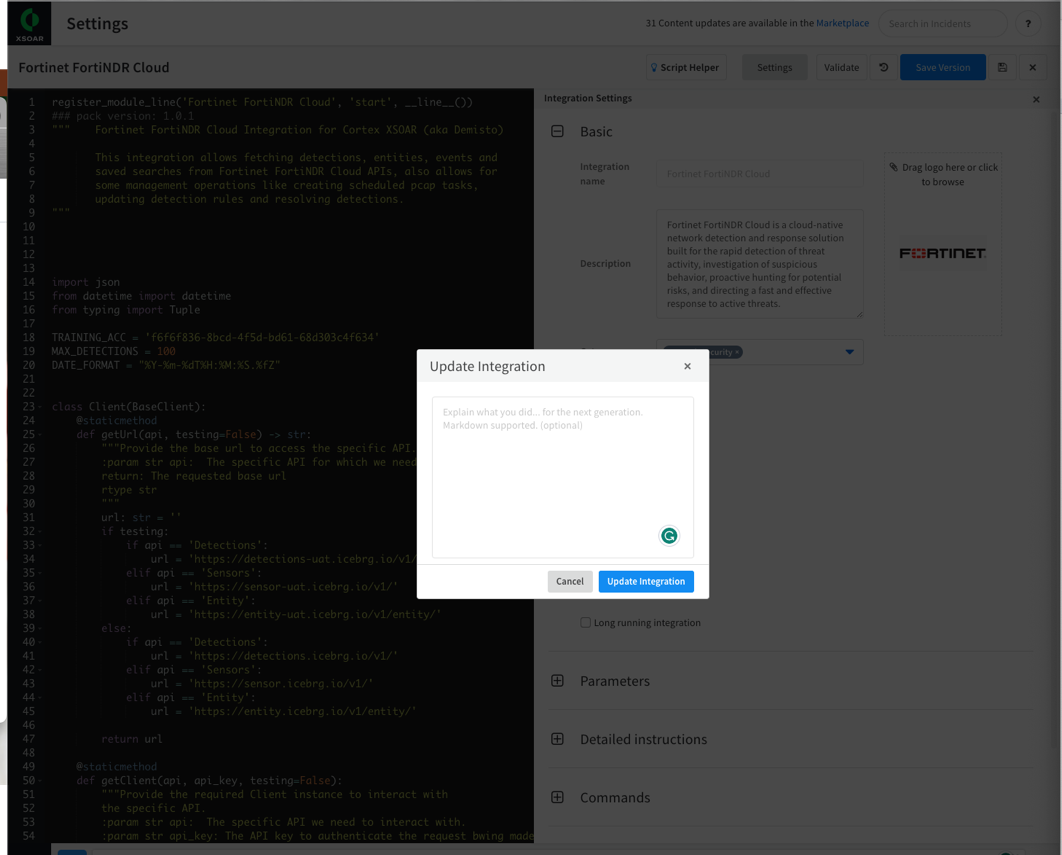Click the Validate button

pos(841,67)
